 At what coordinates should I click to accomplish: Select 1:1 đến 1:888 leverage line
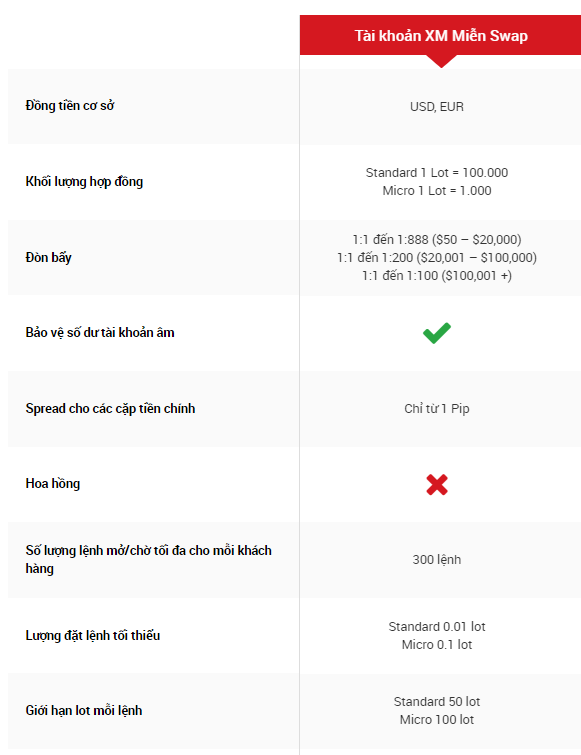(x=437, y=239)
